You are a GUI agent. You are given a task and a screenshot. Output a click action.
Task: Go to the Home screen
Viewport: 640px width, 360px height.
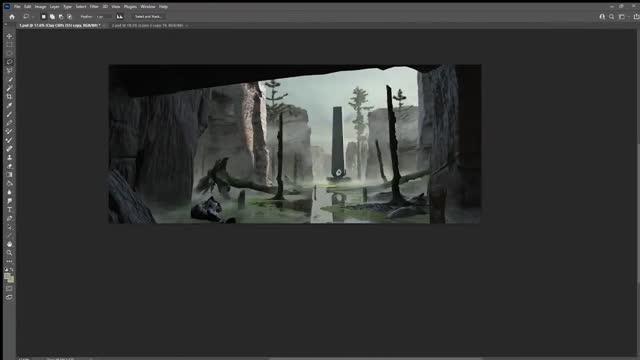(12, 17)
